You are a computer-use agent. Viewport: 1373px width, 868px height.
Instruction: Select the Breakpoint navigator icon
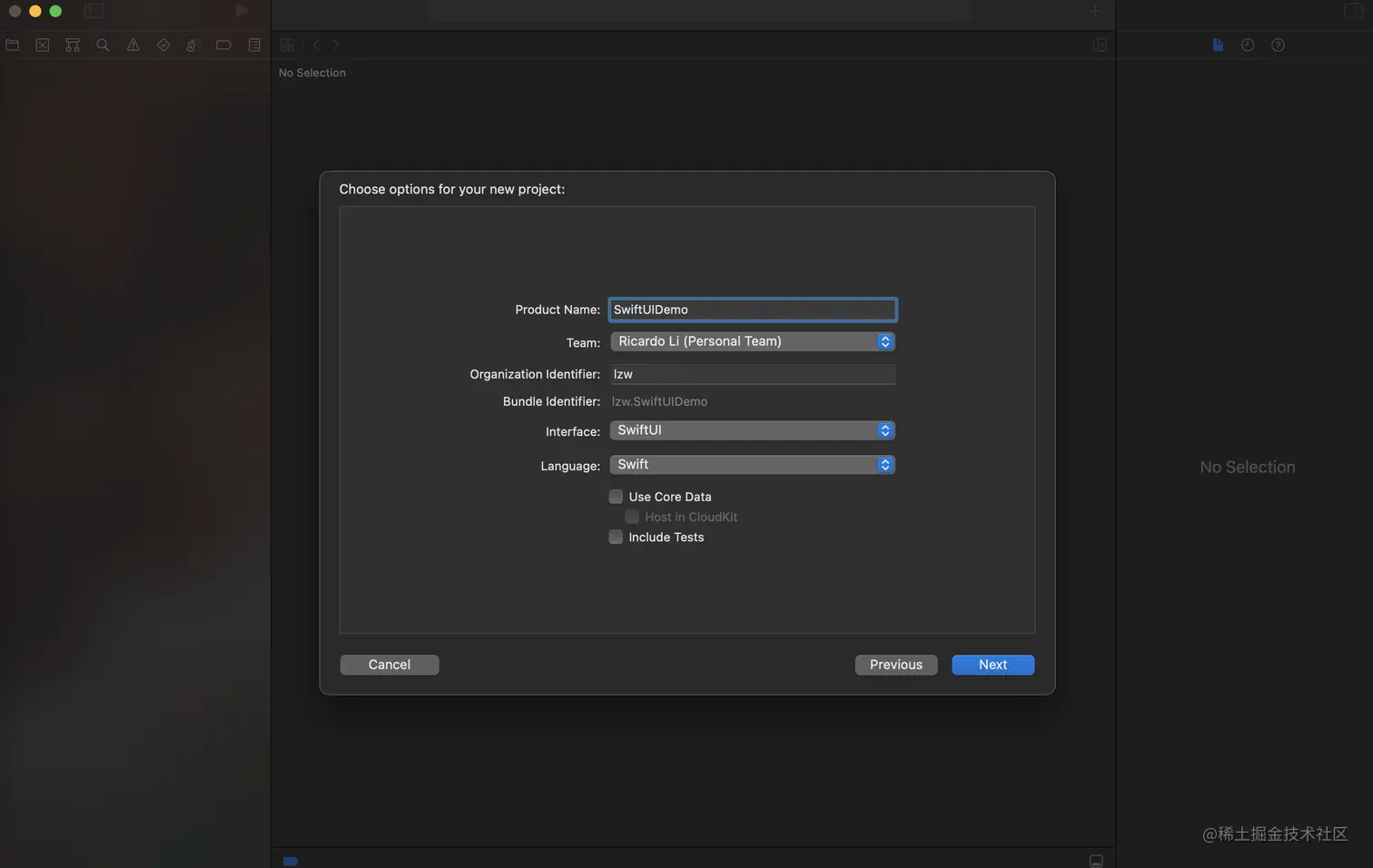tap(223, 44)
